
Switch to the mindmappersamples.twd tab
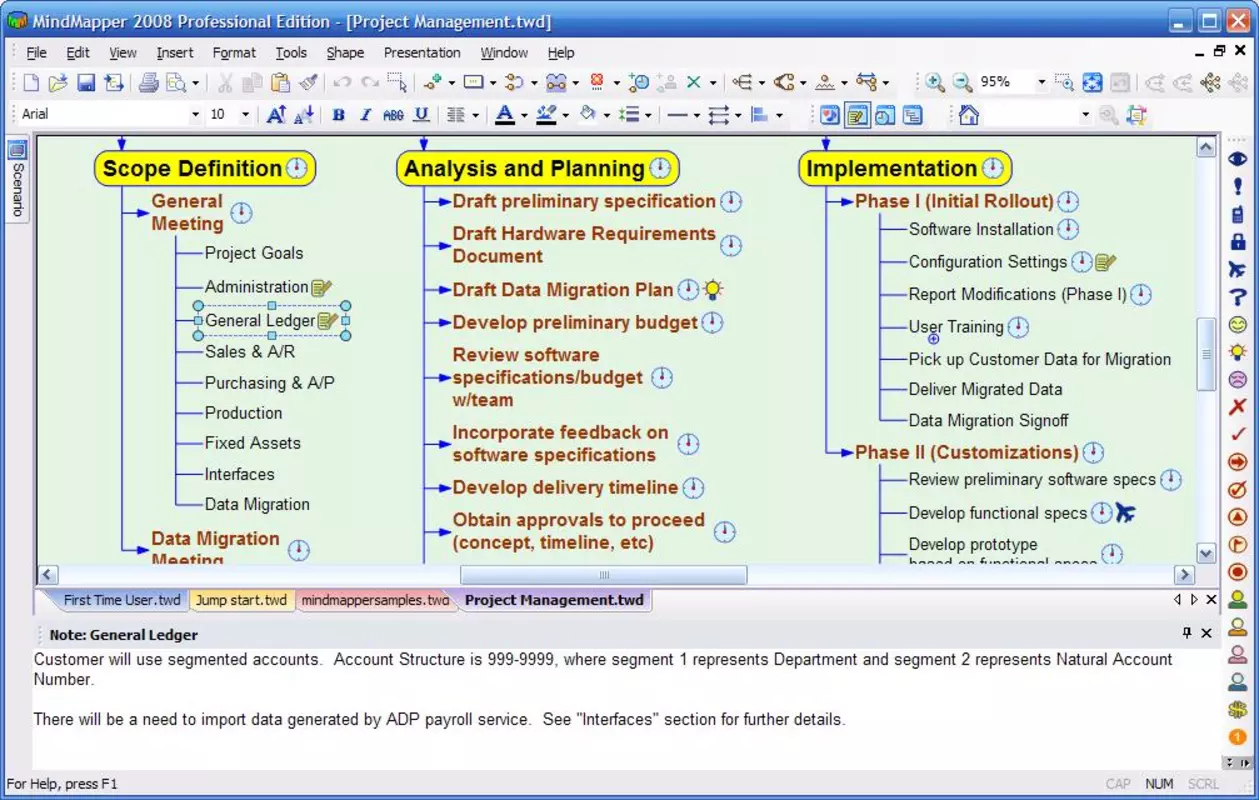pyautogui.click(x=375, y=600)
